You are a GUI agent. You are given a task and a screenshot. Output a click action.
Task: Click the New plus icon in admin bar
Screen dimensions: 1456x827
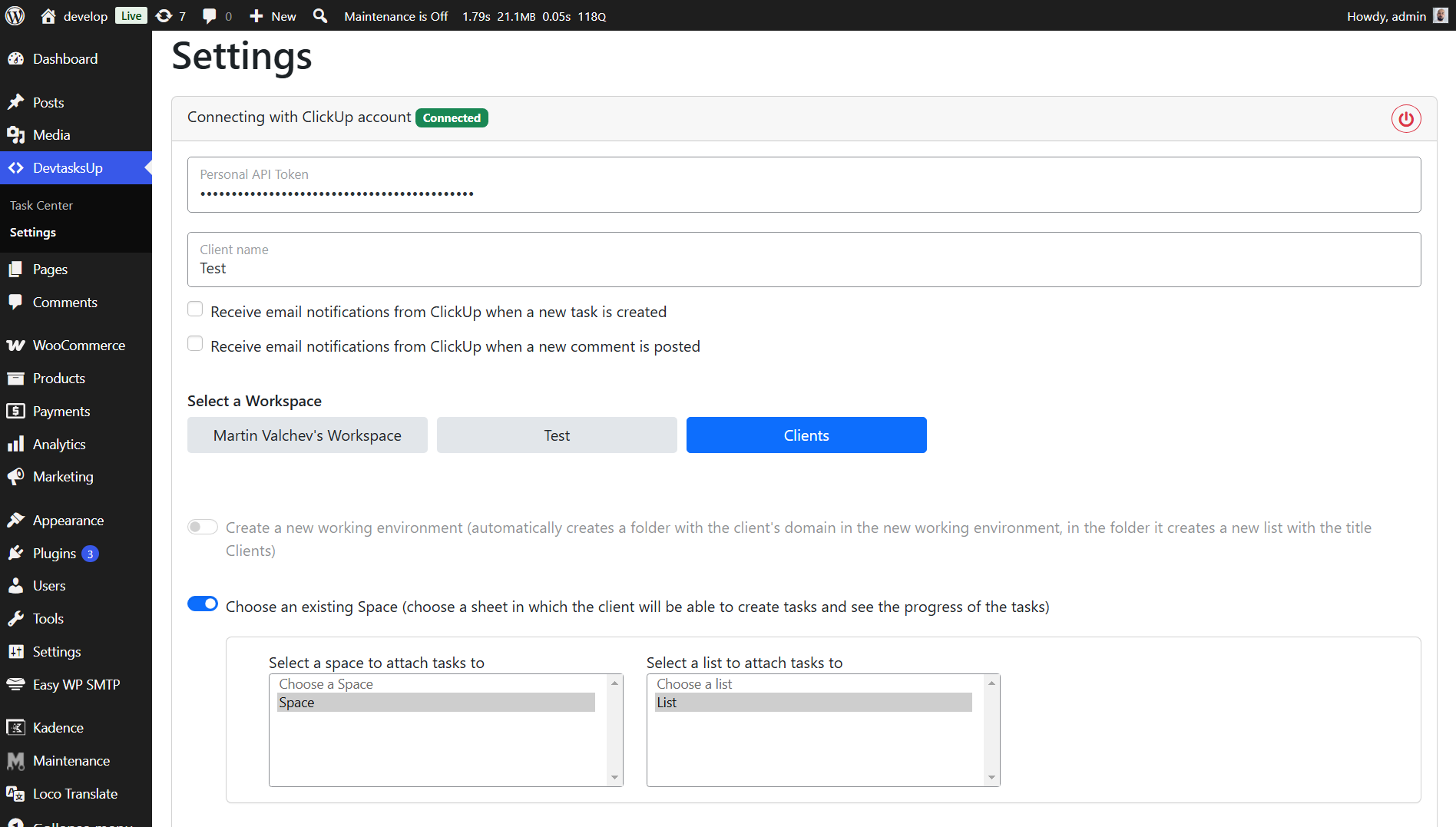pyautogui.click(x=256, y=16)
